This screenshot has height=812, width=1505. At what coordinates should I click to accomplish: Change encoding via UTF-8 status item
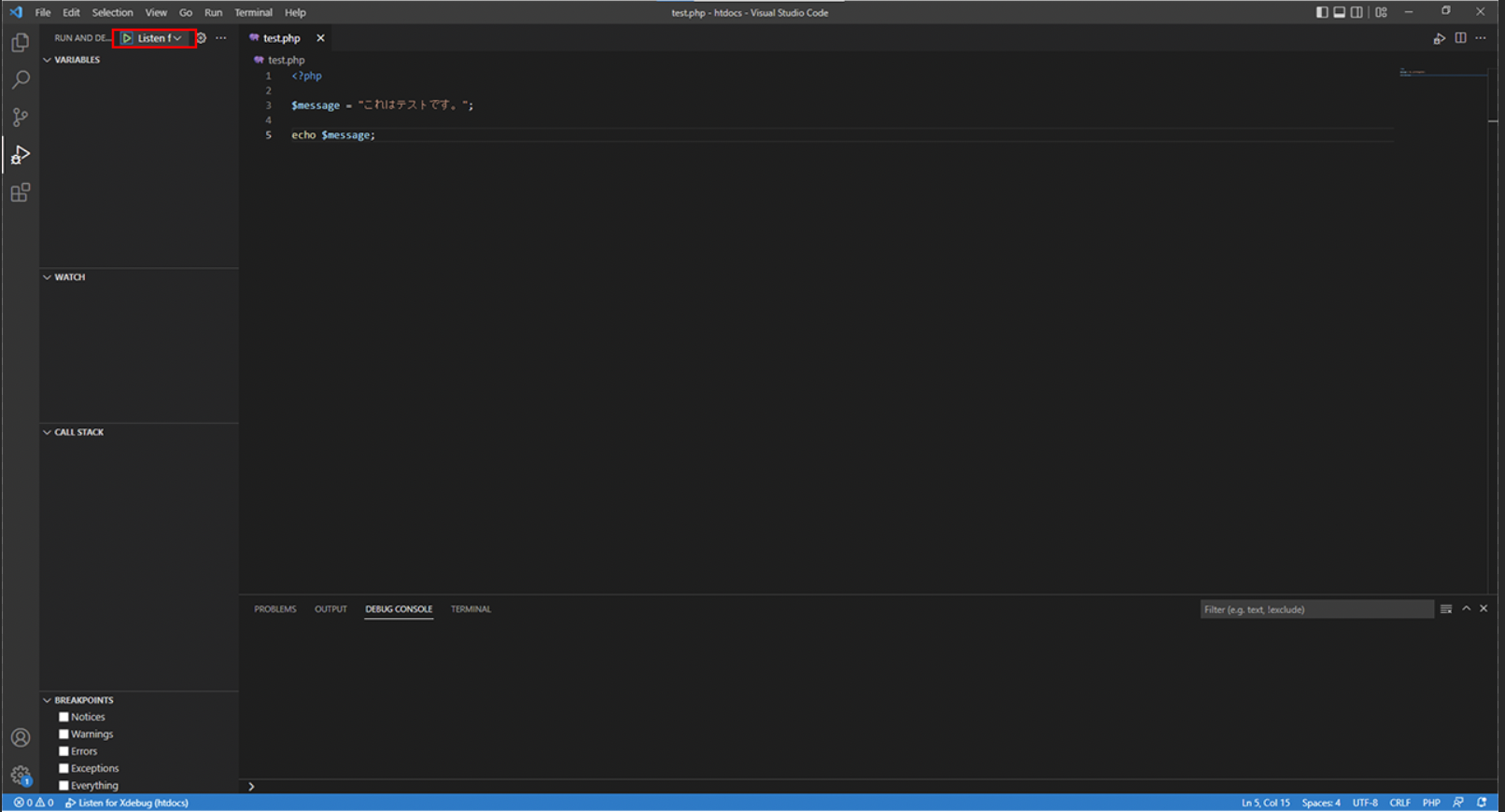click(x=1365, y=803)
